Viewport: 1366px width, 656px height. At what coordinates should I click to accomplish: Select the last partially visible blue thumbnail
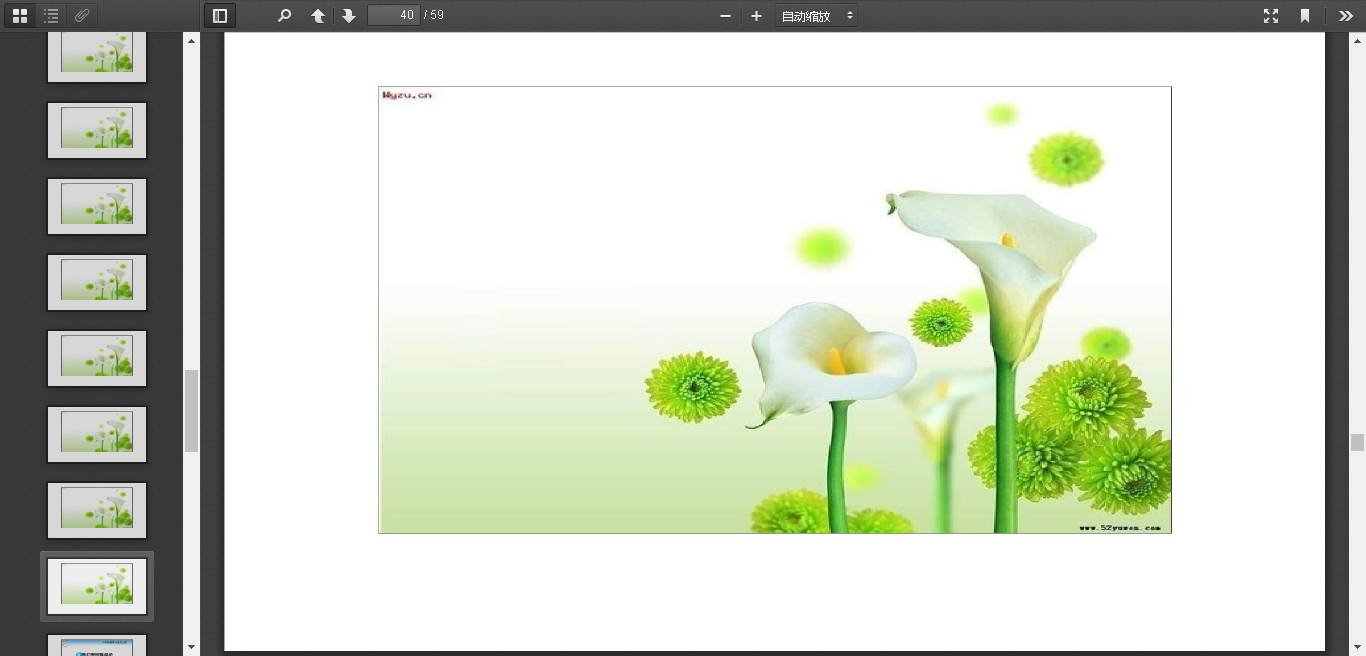(97, 645)
